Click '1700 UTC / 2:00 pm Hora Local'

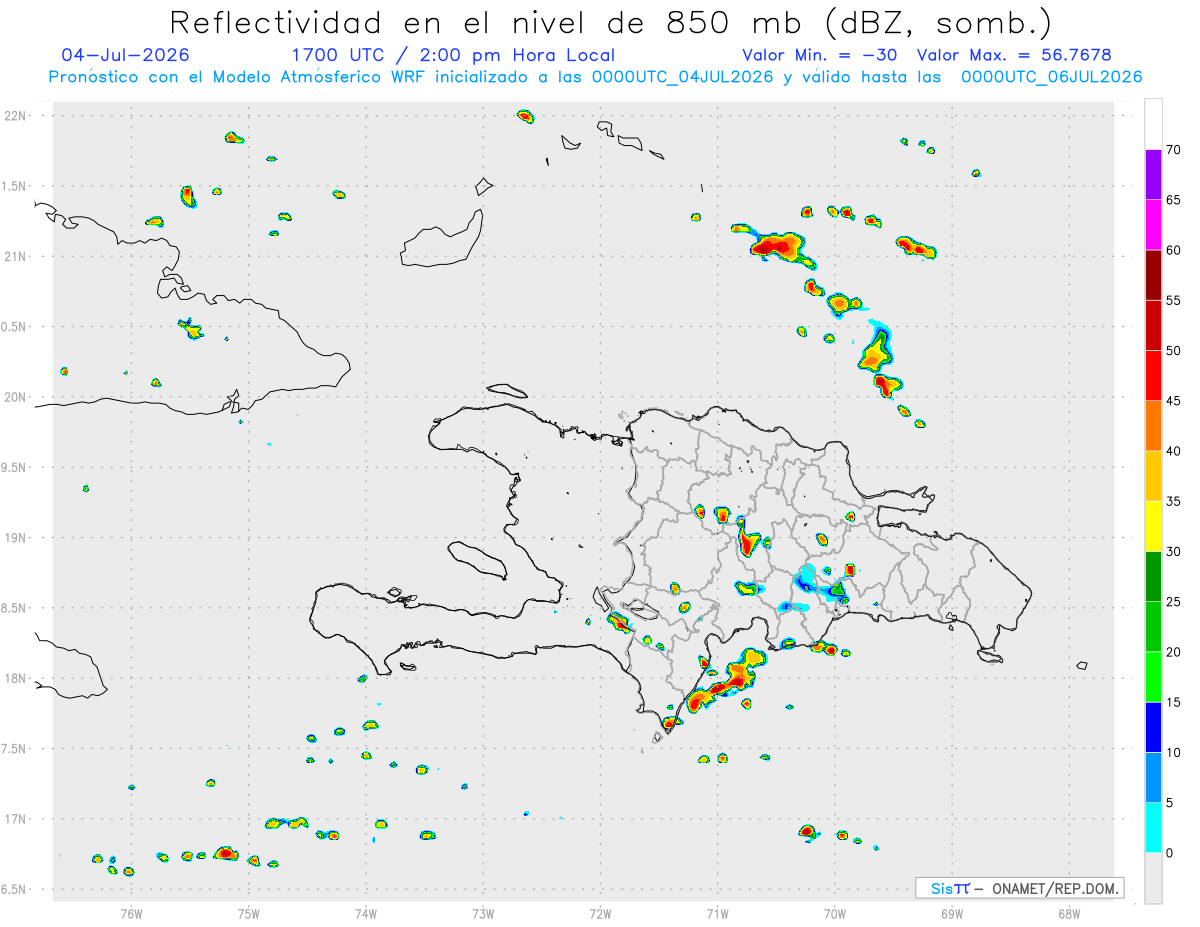(453, 55)
